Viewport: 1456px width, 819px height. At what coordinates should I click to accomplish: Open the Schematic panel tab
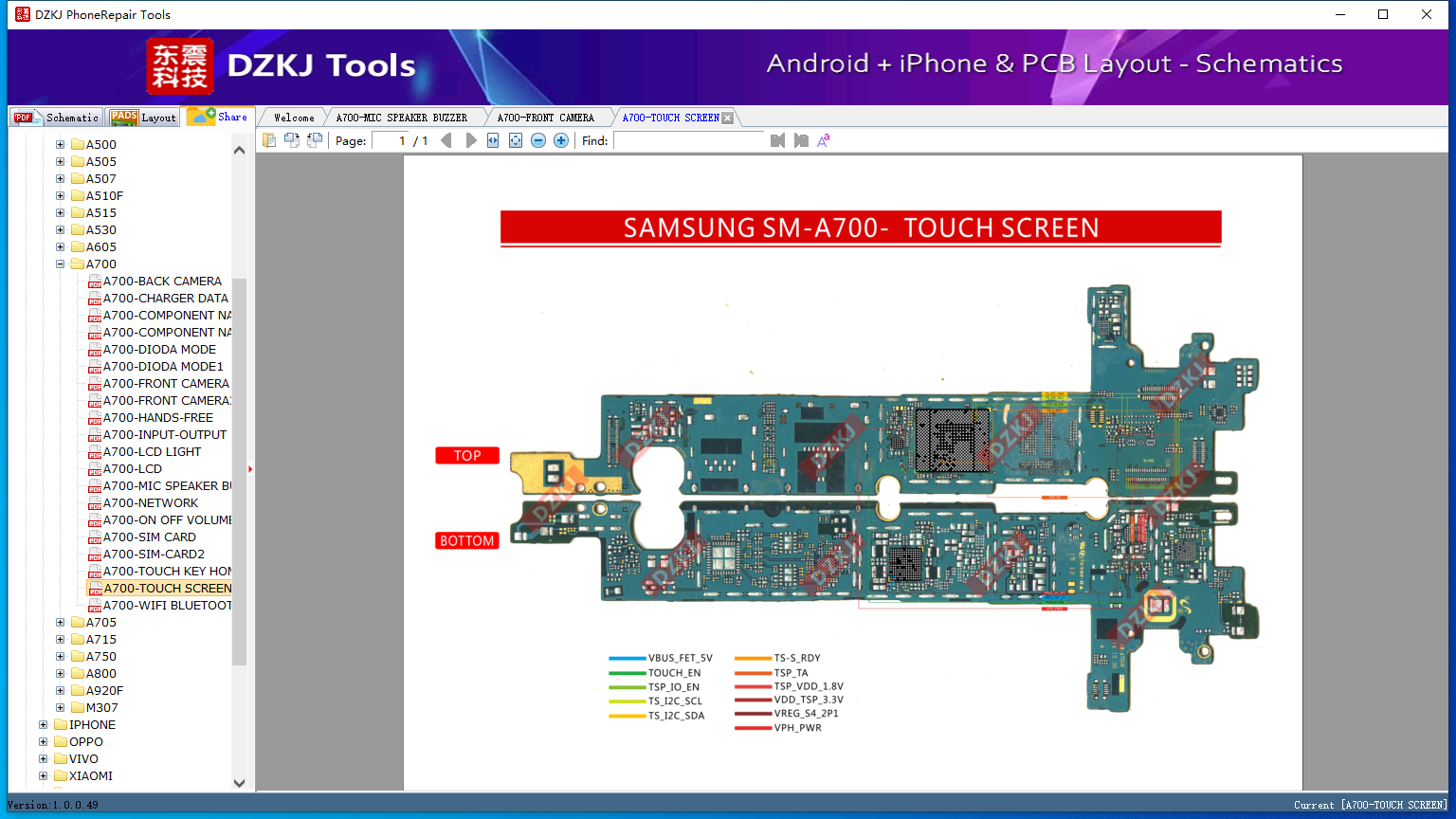57,117
